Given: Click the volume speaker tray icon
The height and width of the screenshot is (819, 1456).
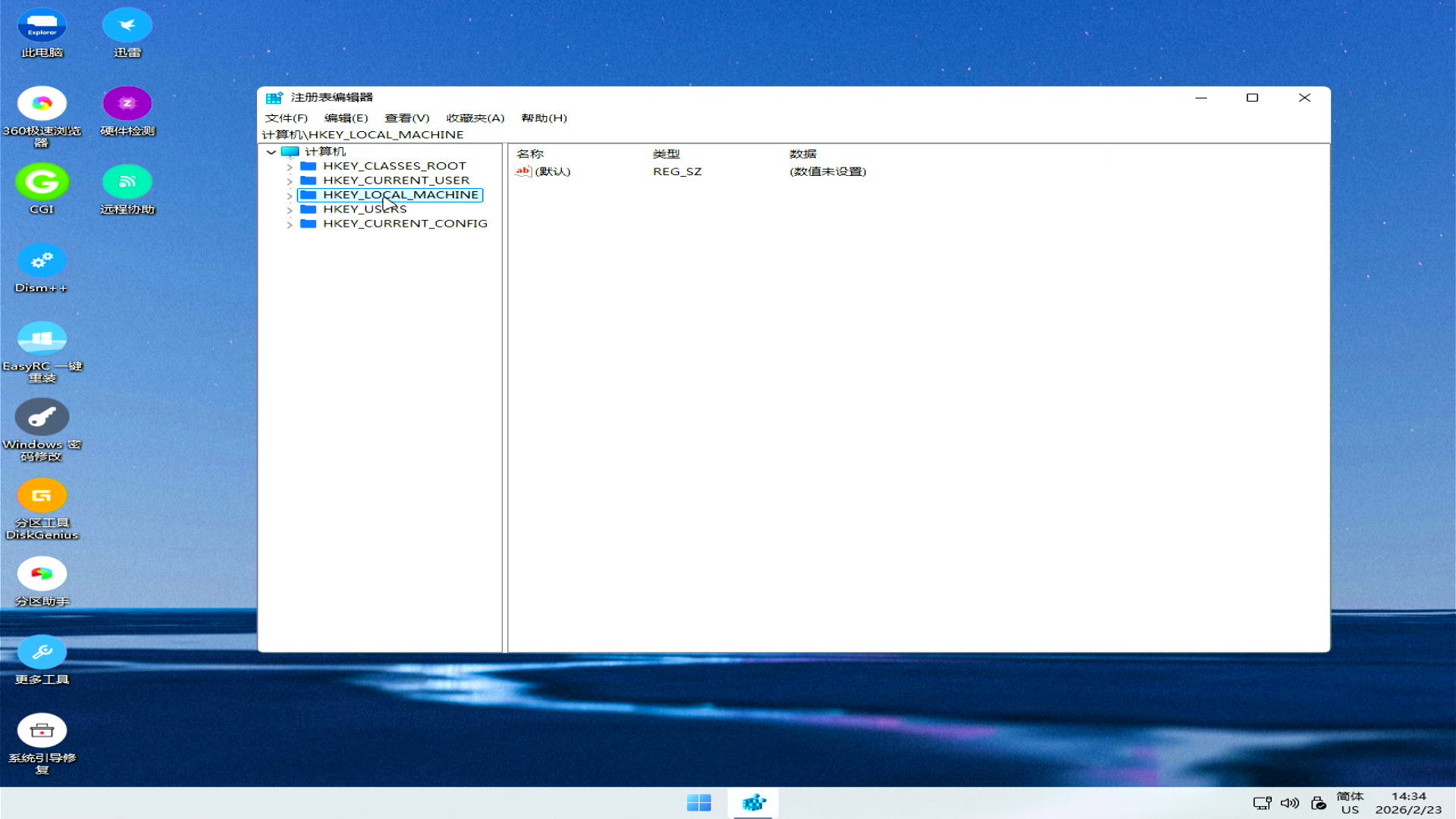Looking at the screenshot, I should 1289,803.
